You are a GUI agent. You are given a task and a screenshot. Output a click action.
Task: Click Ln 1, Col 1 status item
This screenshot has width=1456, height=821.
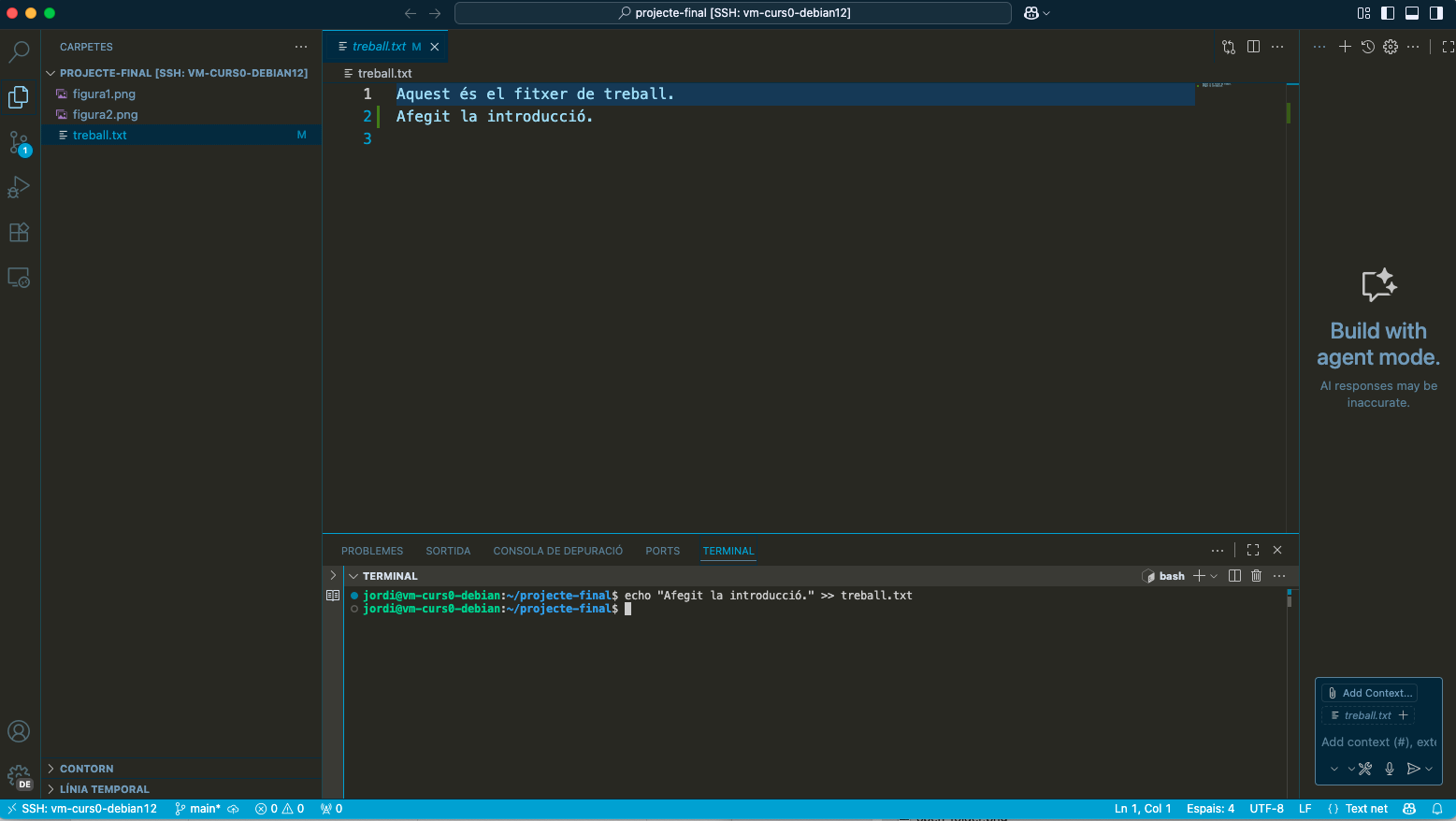pos(1143,809)
